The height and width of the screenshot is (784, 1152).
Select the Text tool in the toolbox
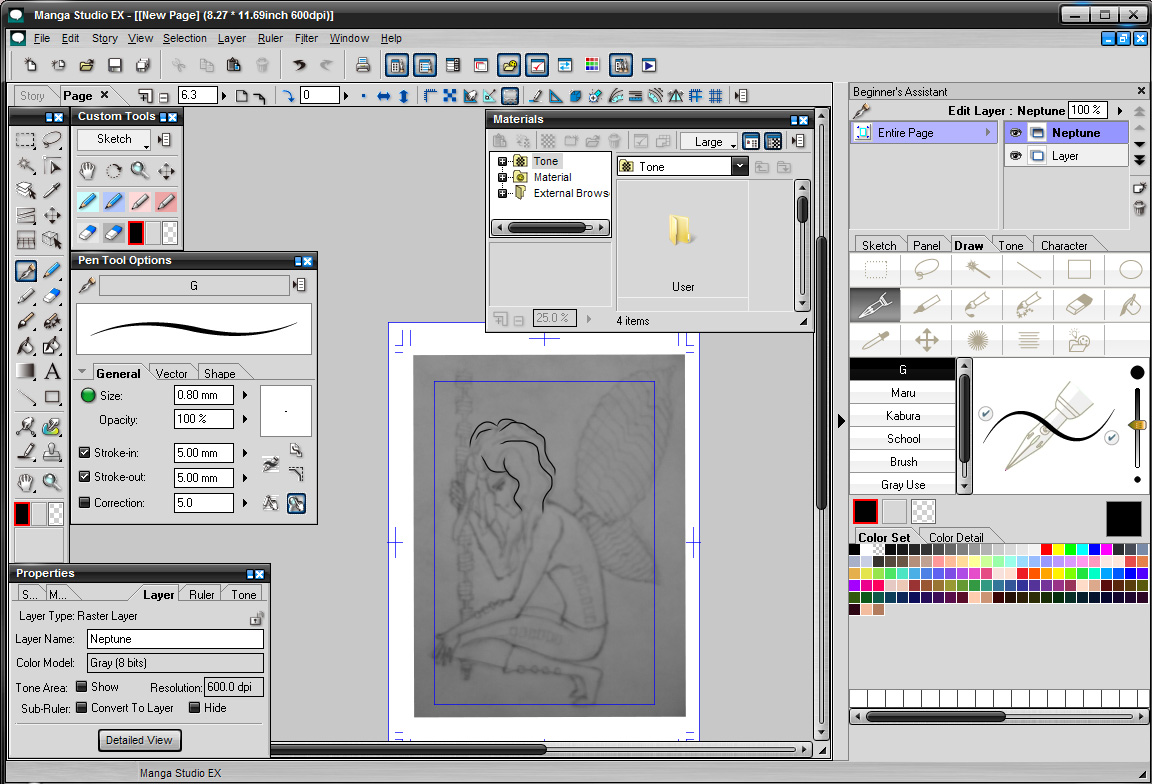[x=52, y=372]
